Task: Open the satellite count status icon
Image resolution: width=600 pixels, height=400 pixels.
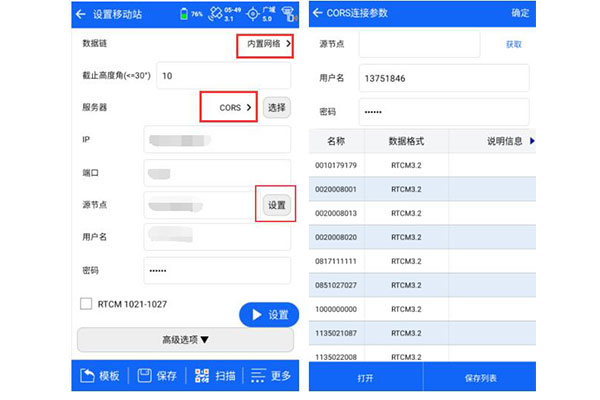Action: point(214,14)
